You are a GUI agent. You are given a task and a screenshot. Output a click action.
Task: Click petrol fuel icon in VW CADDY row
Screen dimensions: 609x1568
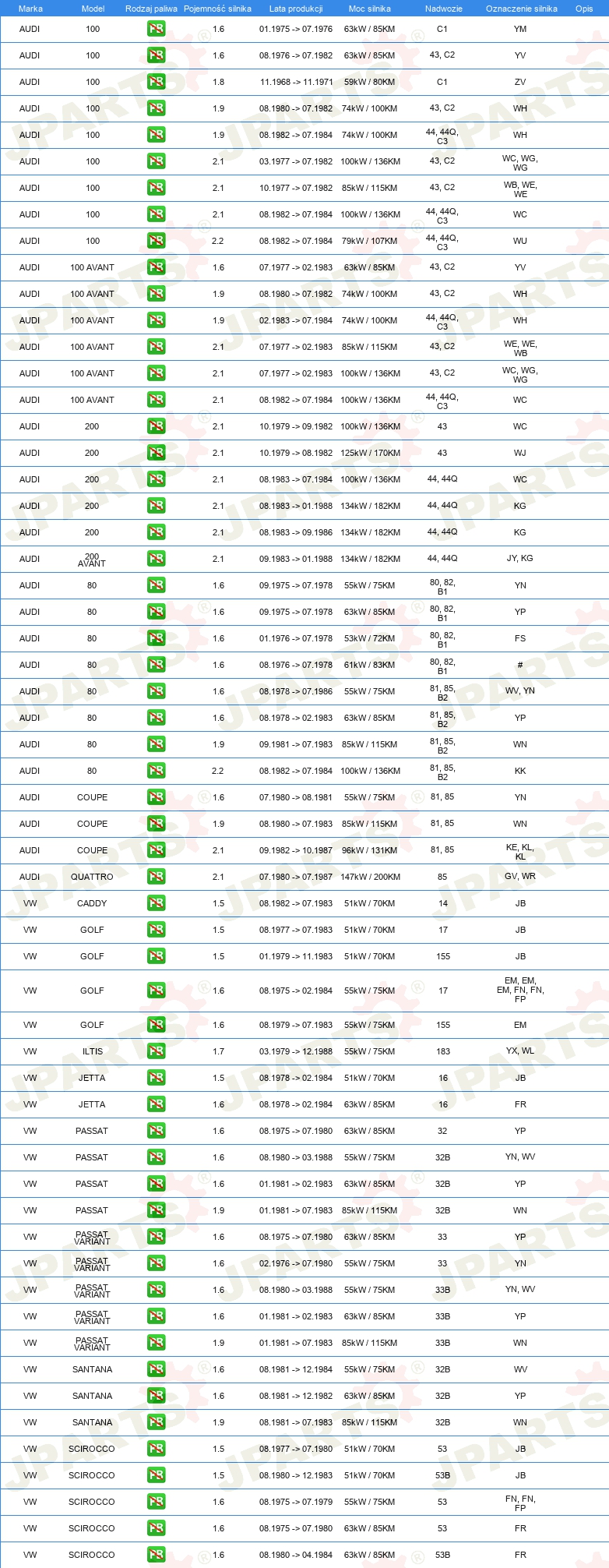pos(156,903)
